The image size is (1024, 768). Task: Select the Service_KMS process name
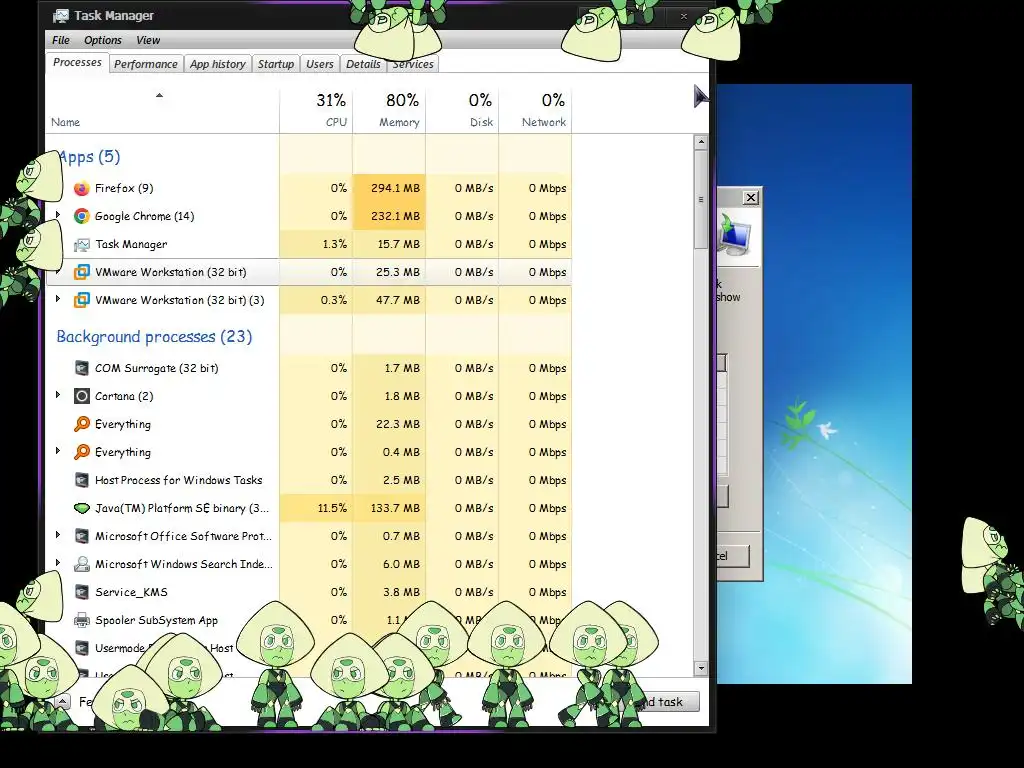(x=131, y=592)
